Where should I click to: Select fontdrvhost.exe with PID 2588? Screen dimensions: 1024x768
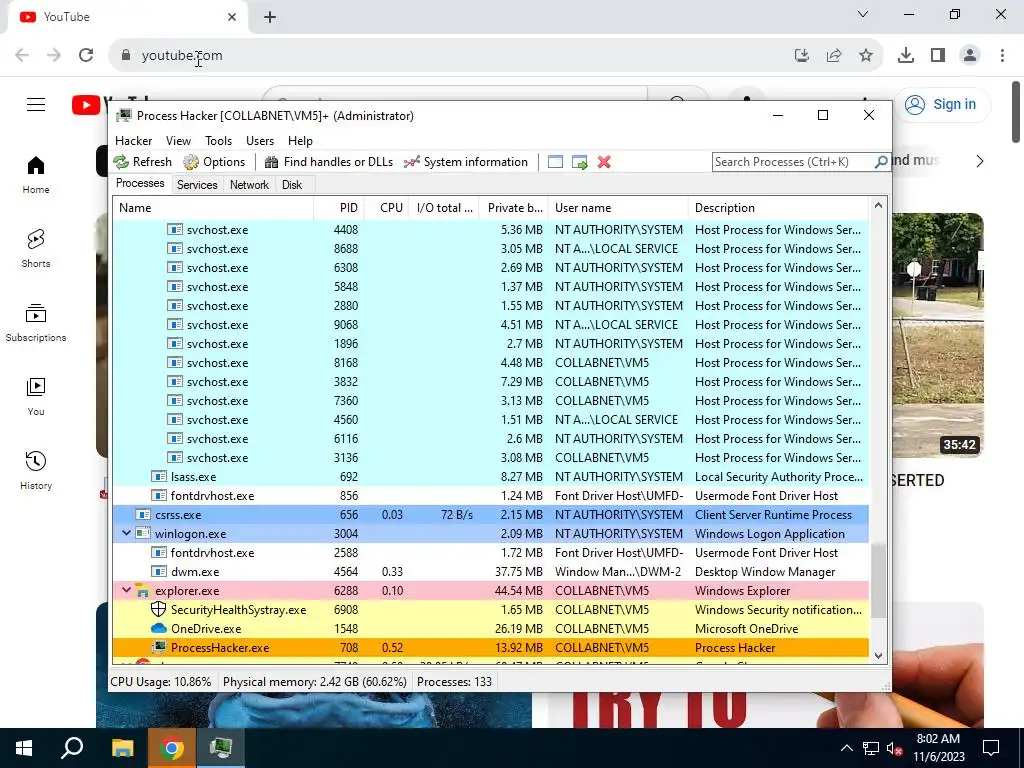[490, 552]
